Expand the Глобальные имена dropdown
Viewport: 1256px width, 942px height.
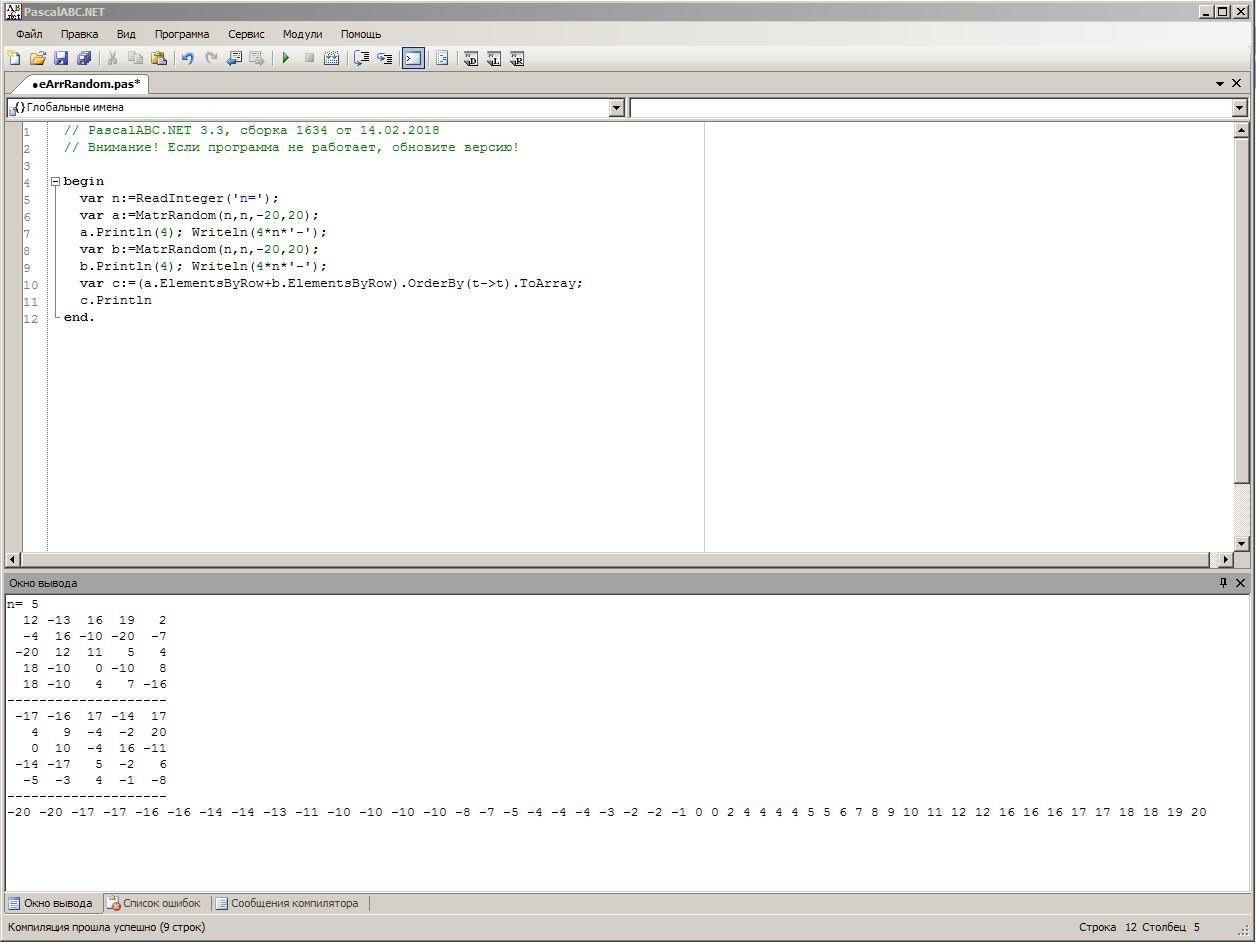616,108
